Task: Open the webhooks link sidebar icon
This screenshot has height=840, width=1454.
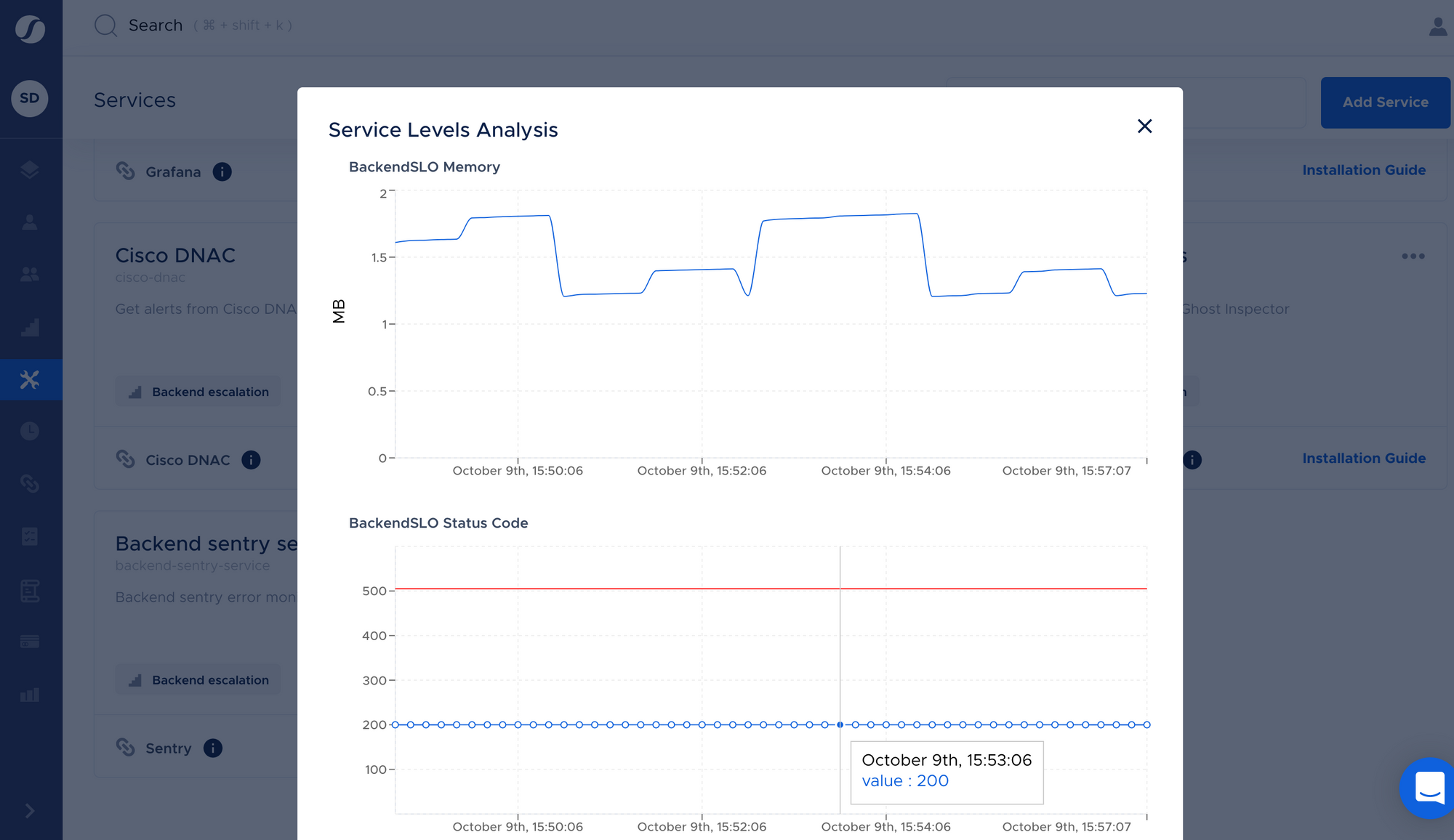Action: pyautogui.click(x=30, y=483)
